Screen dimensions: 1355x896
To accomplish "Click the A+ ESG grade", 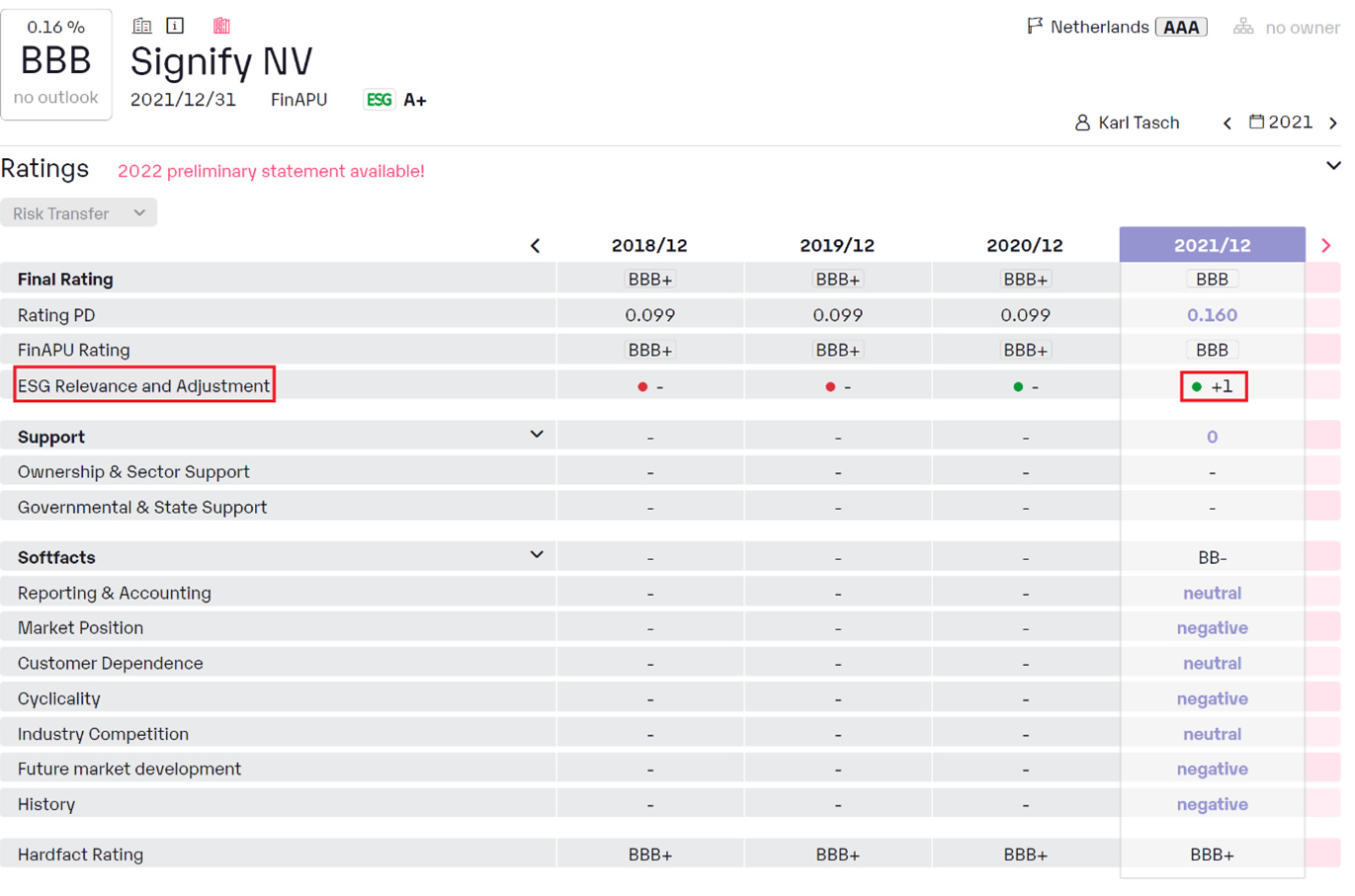I will coord(415,100).
